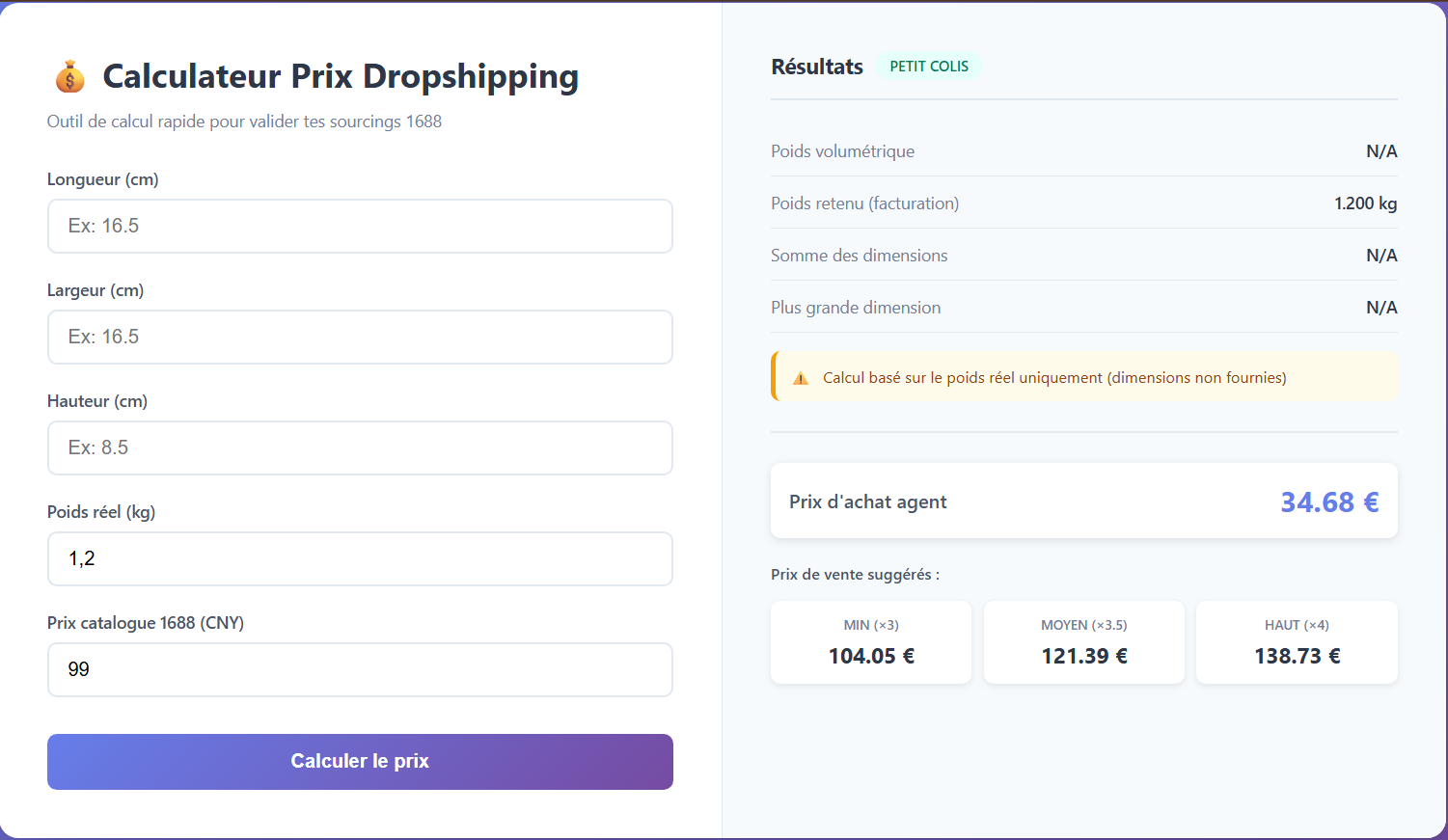Click the warning triangle icon in notice
1448x840 pixels.
tap(801, 378)
